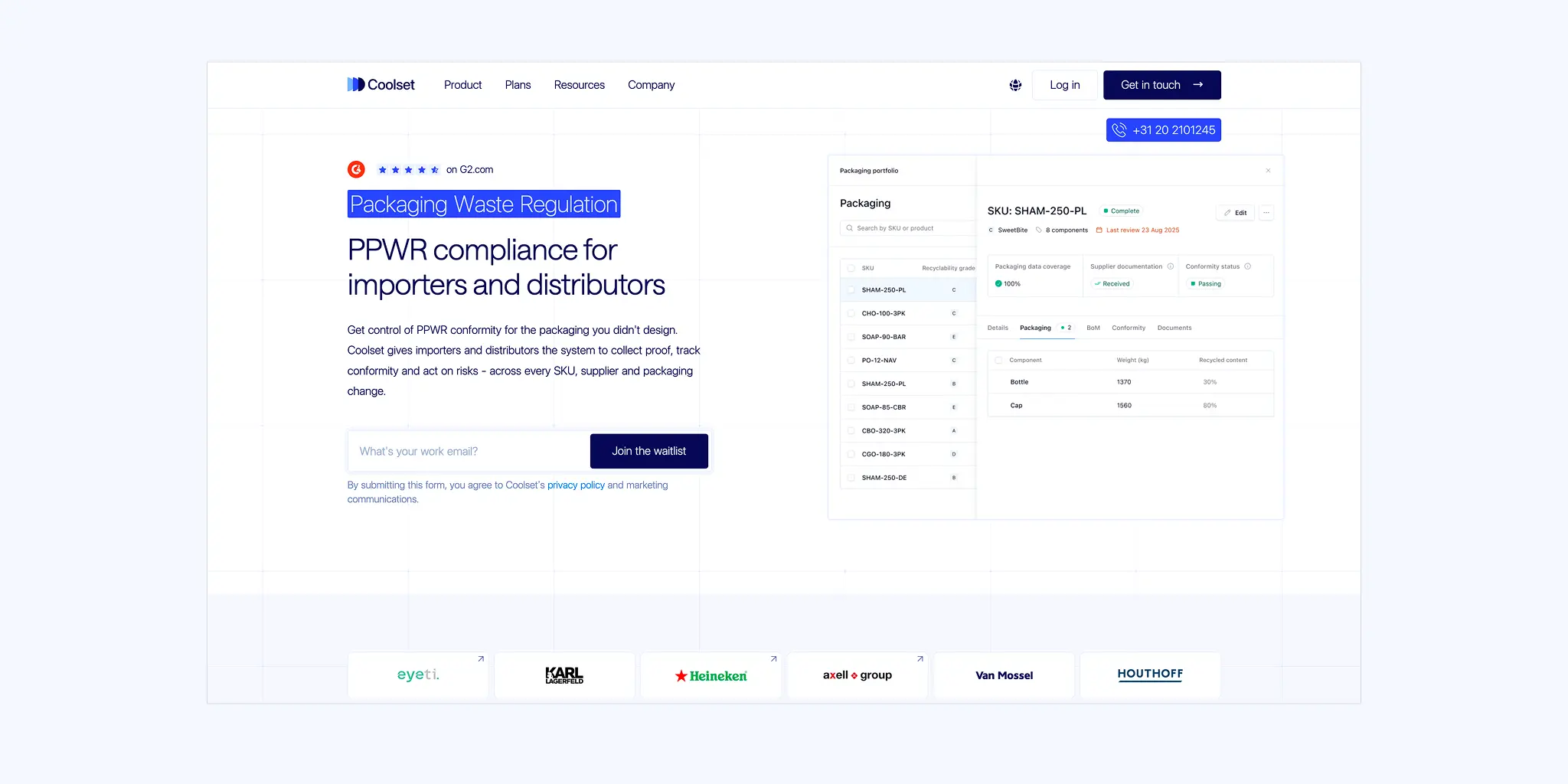This screenshot has height=784, width=1568.
Task: Switch to the Conformity tab
Action: click(x=1129, y=328)
